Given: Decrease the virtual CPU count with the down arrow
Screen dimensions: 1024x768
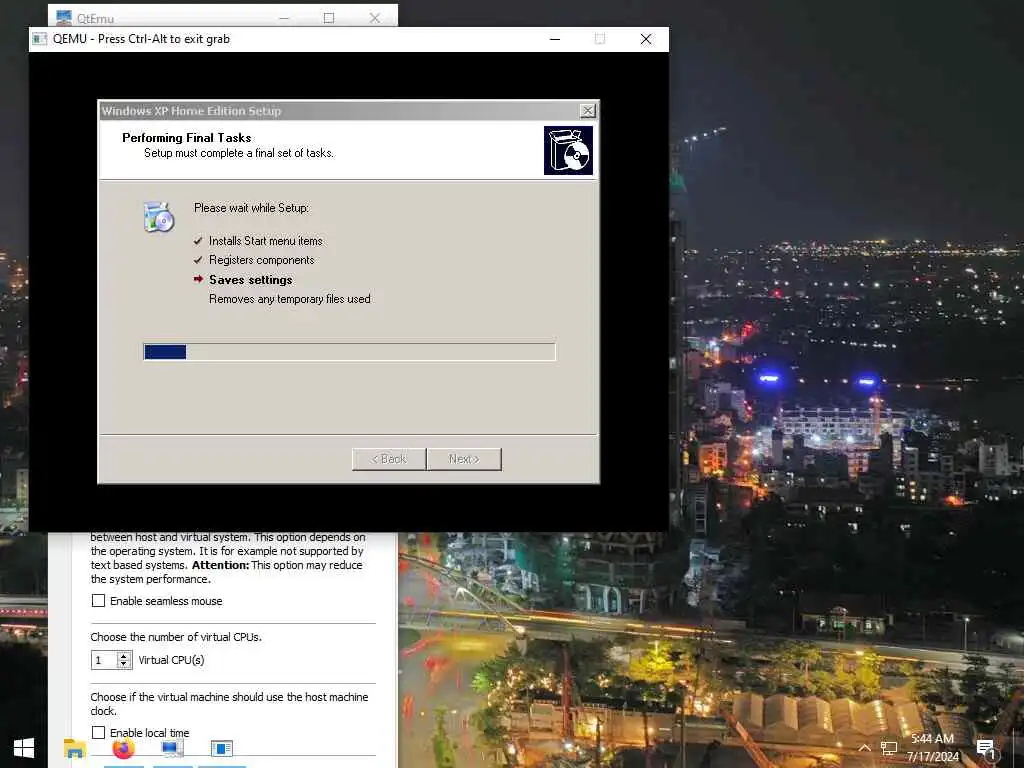Looking at the screenshot, I should [124, 665].
